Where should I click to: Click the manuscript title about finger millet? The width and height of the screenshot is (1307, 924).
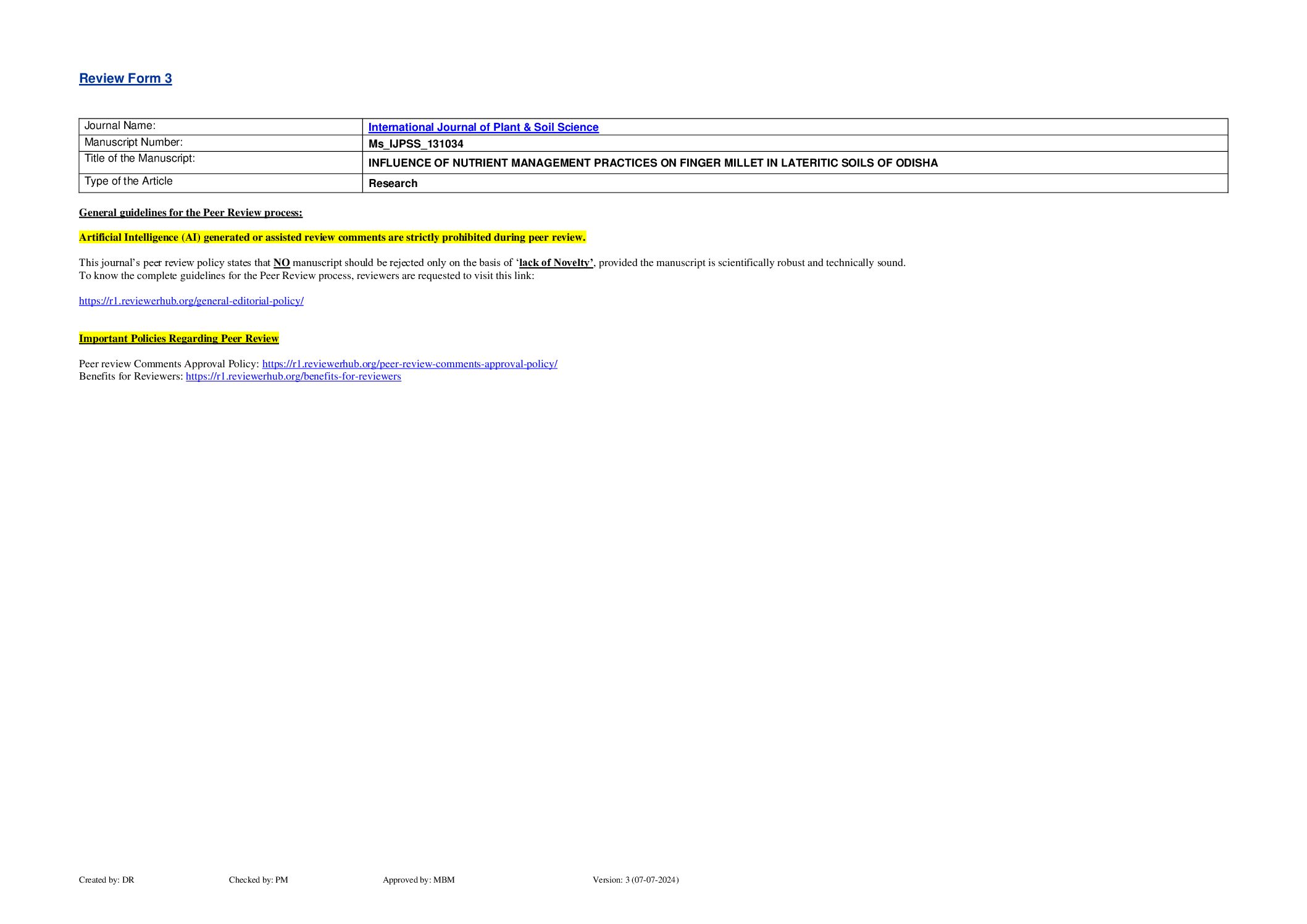click(653, 163)
